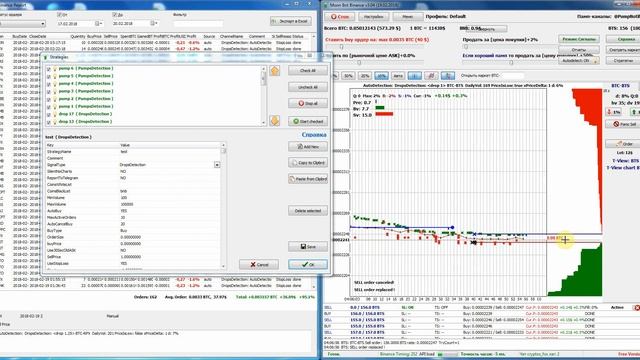
Task: Click the red Stop all button
Action: click(308, 103)
